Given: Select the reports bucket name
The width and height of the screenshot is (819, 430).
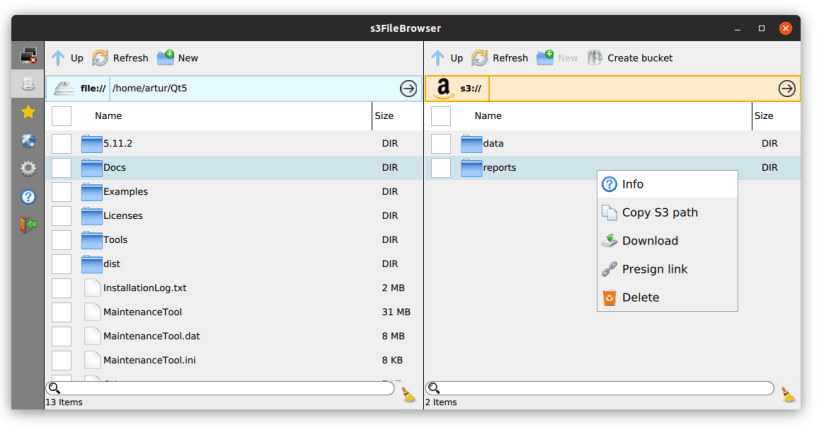Looking at the screenshot, I should [x=499, y=168].
